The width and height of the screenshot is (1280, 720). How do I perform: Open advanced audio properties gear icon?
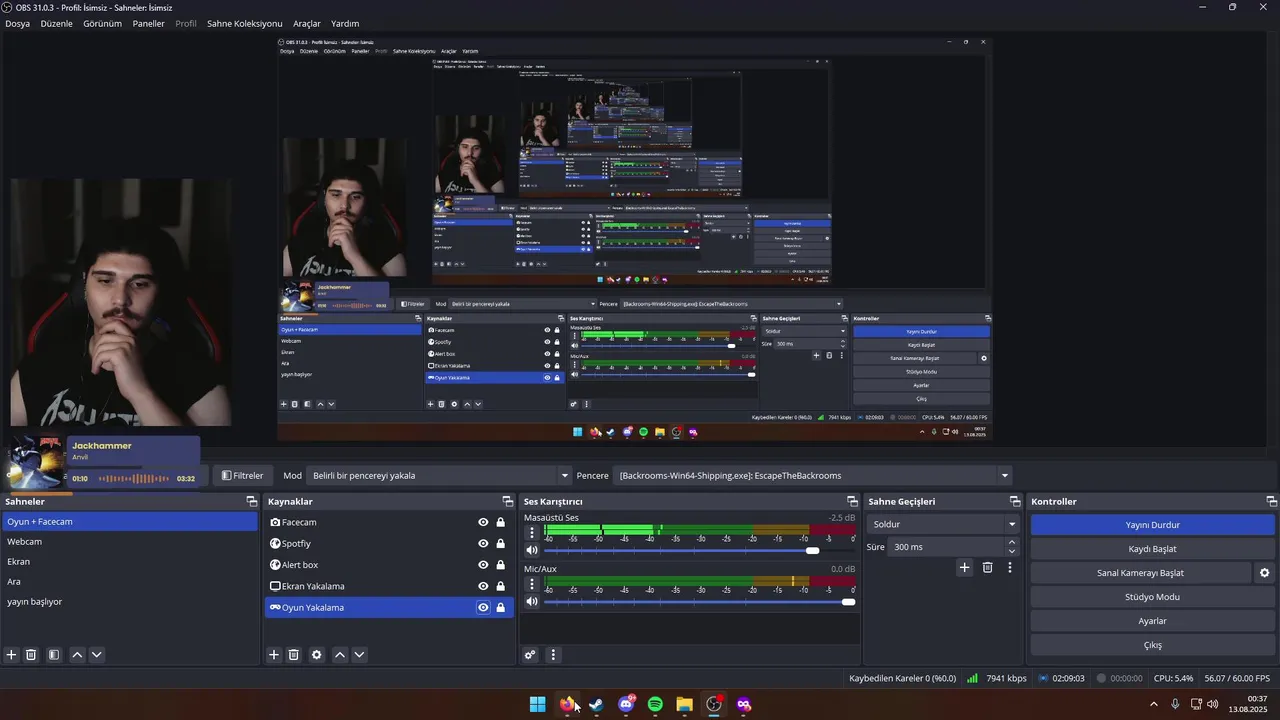(x=530, y=655)
